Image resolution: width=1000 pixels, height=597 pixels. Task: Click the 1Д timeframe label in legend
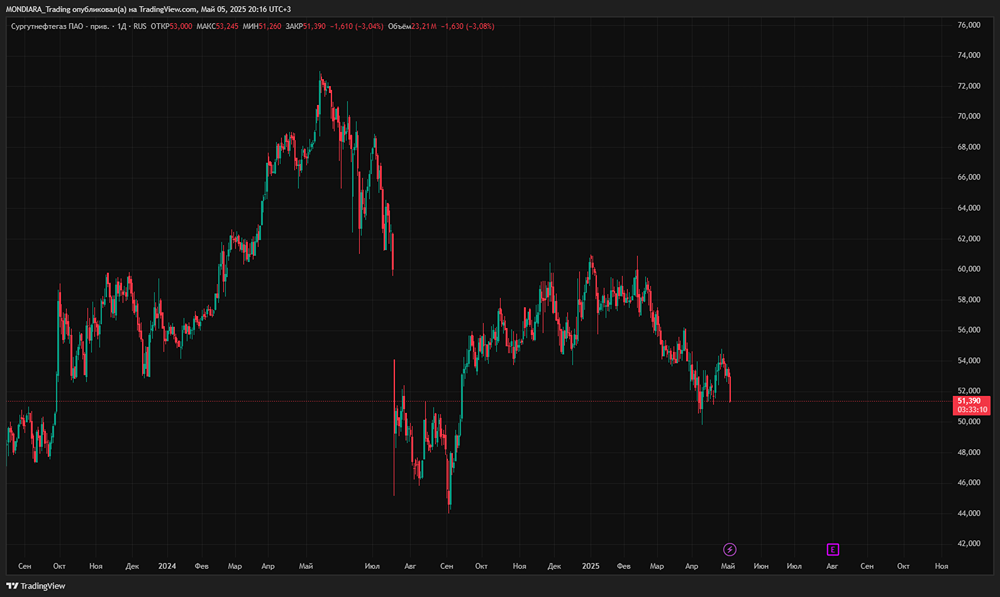click(122, 26)
